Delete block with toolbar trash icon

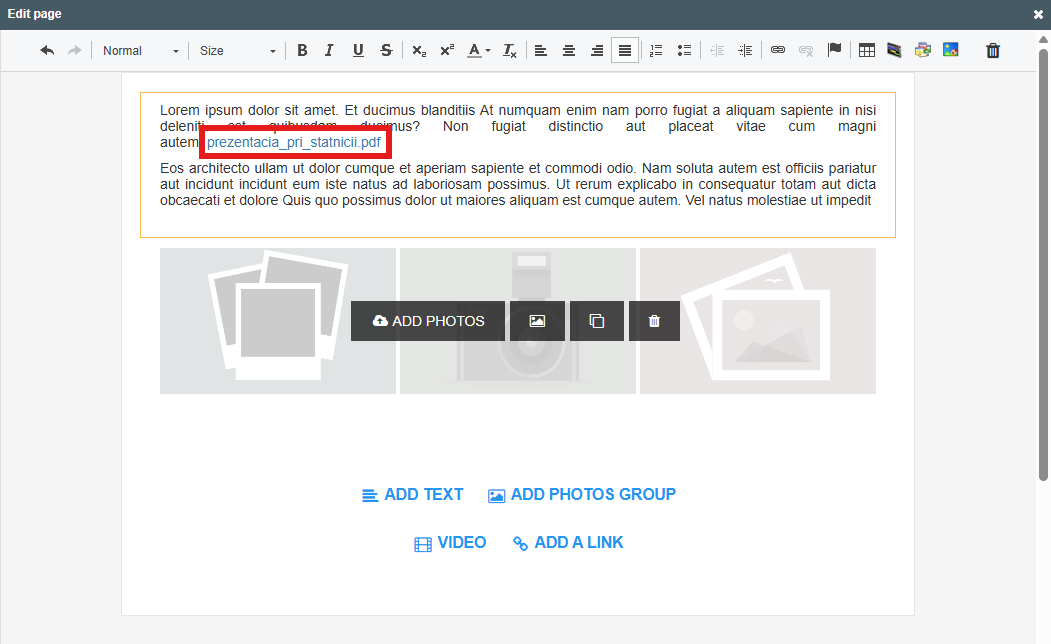click(993, 51)
